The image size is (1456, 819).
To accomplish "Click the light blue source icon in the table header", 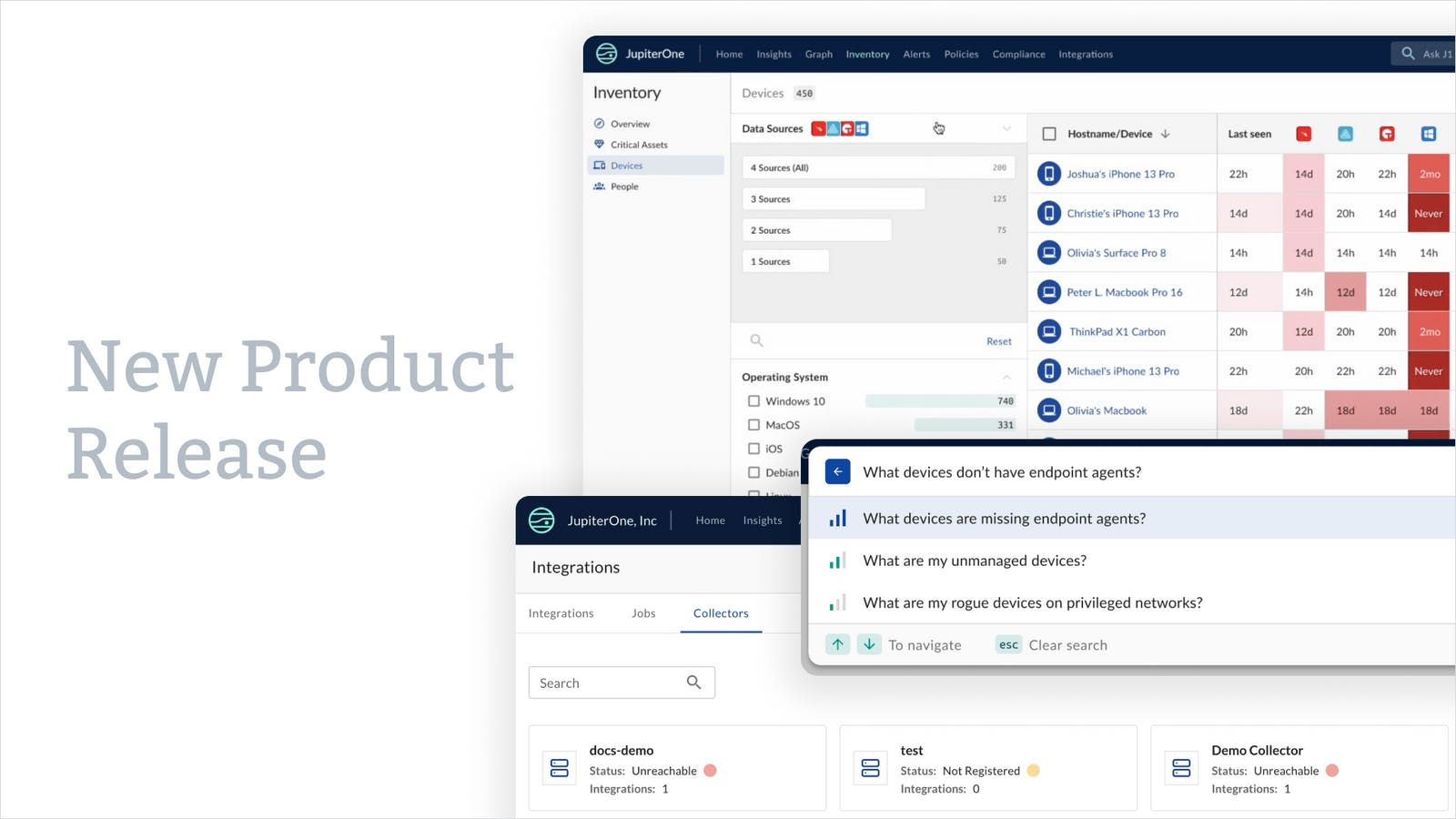I will pyautogui.click(x=1345, y=134).
